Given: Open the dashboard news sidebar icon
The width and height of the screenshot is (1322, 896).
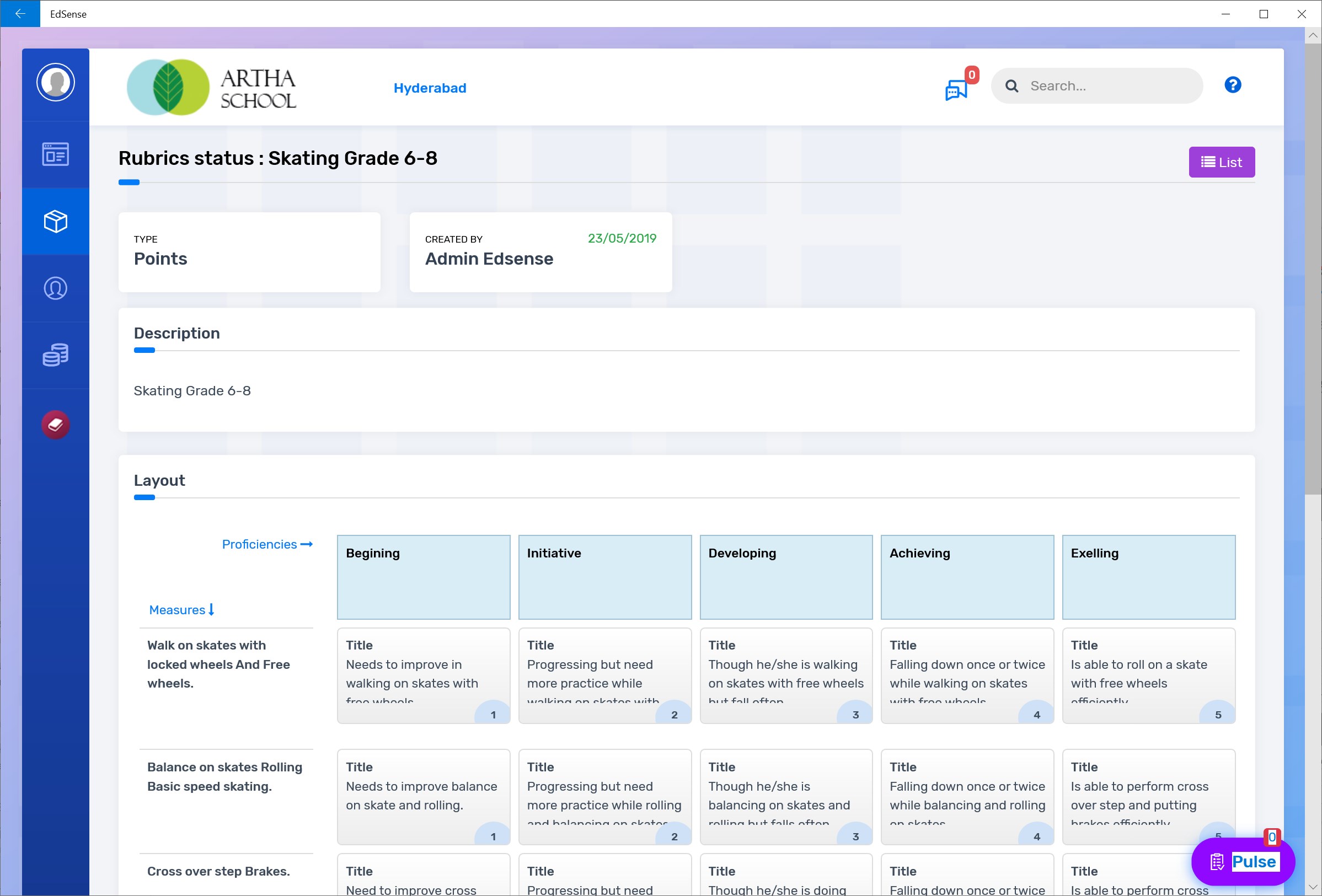Looking at the screenshot, I should point(55,154).
